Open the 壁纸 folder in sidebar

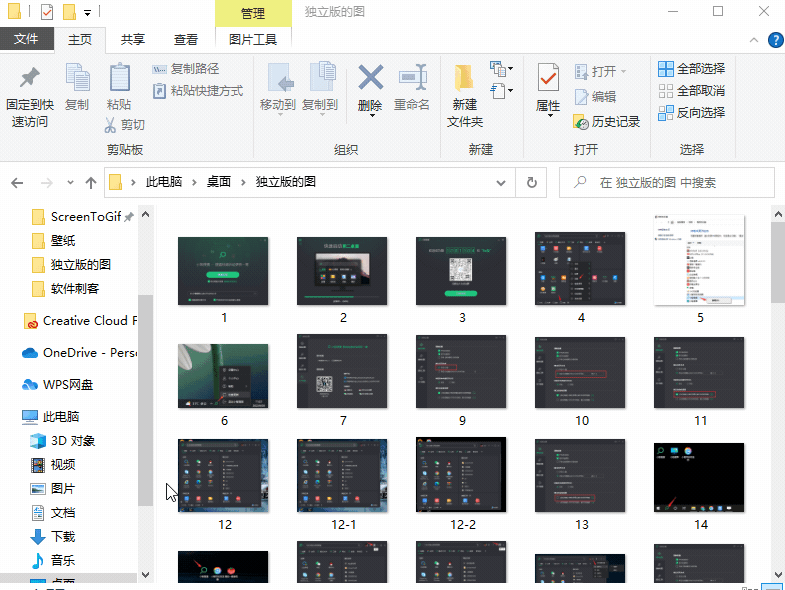(x=53, y=241)
